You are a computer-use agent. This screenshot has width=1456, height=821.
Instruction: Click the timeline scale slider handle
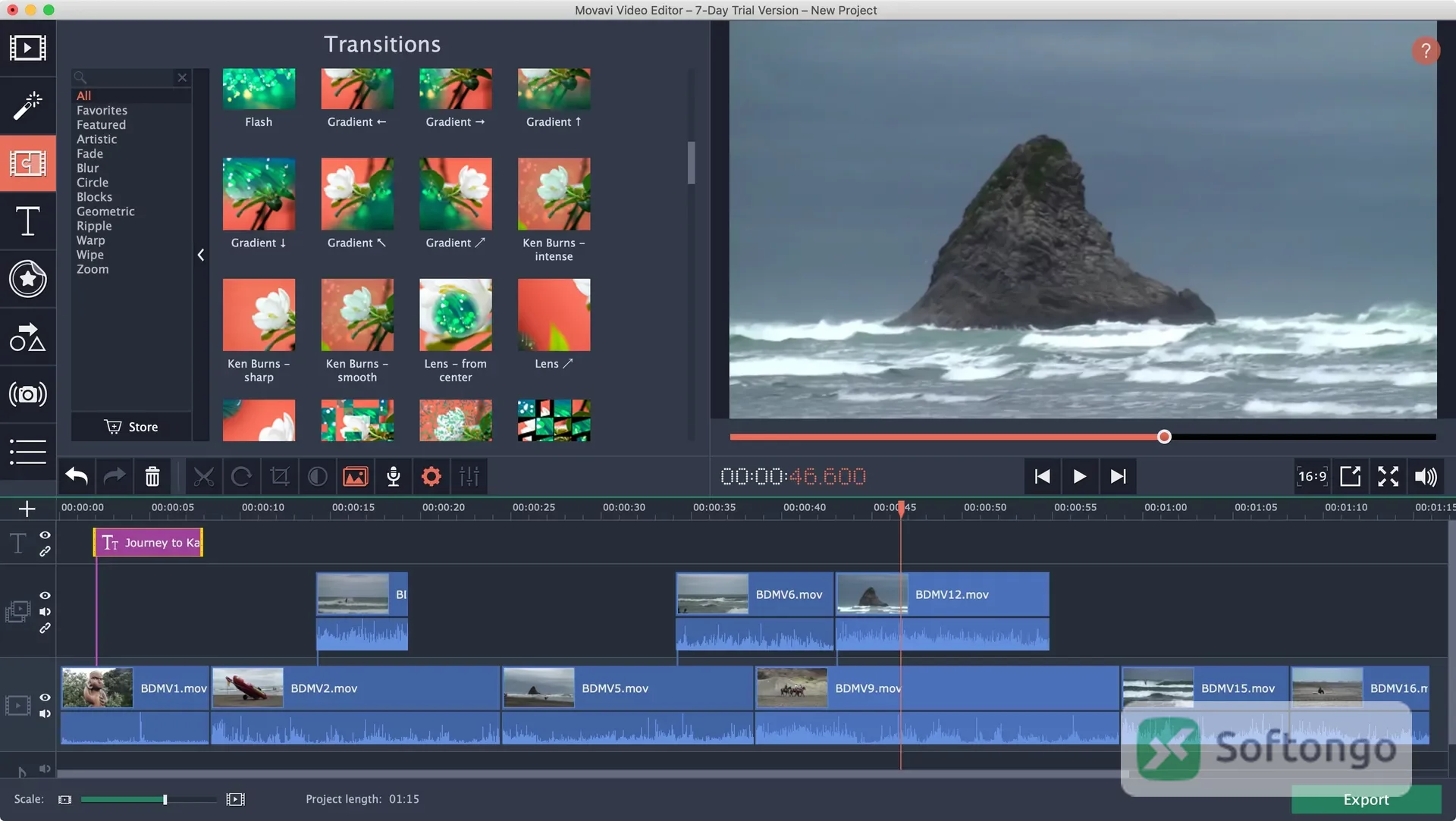[x=165, y=799]
